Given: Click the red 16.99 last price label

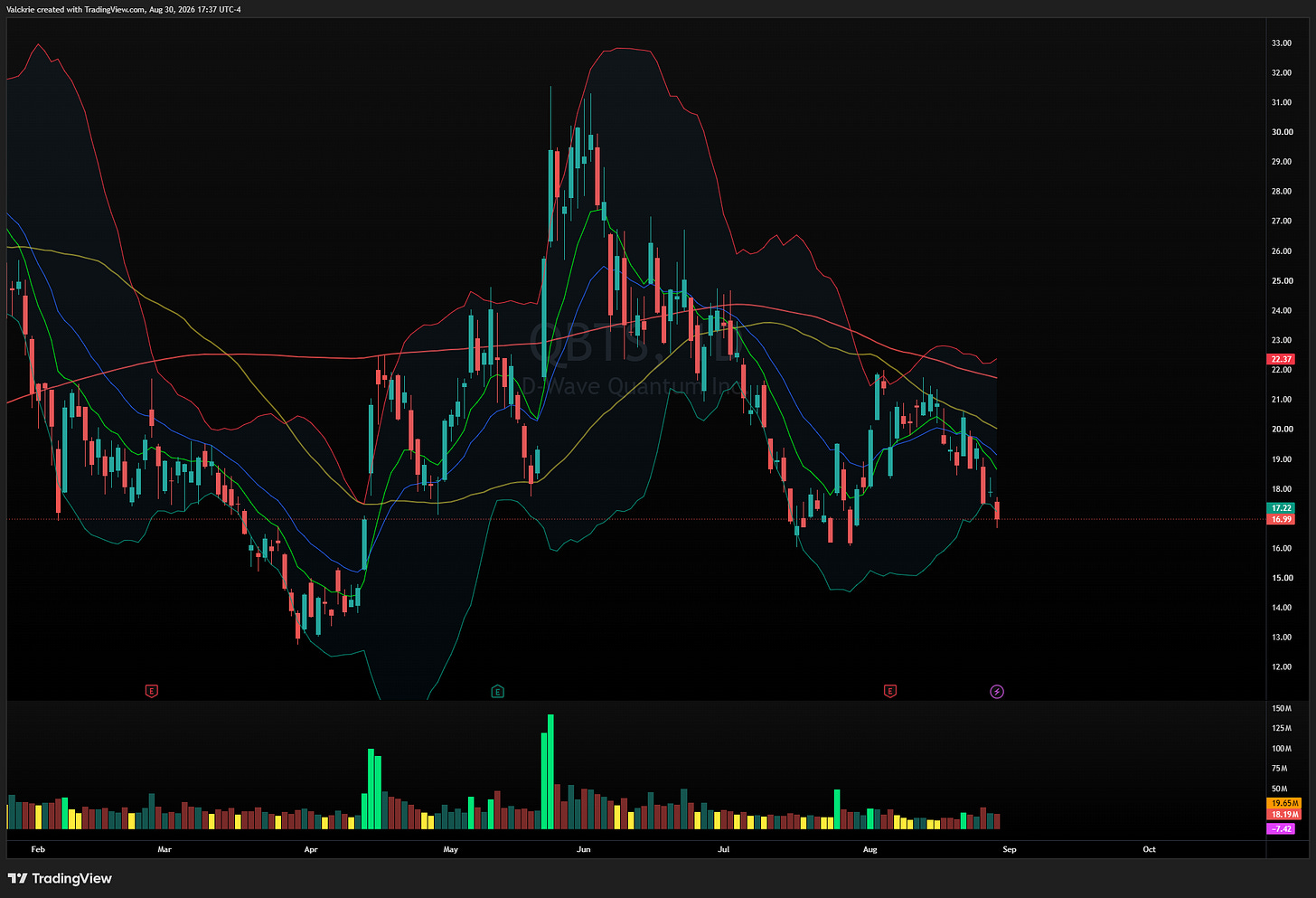Looking at the screenshot, I should pos(1282,519).
